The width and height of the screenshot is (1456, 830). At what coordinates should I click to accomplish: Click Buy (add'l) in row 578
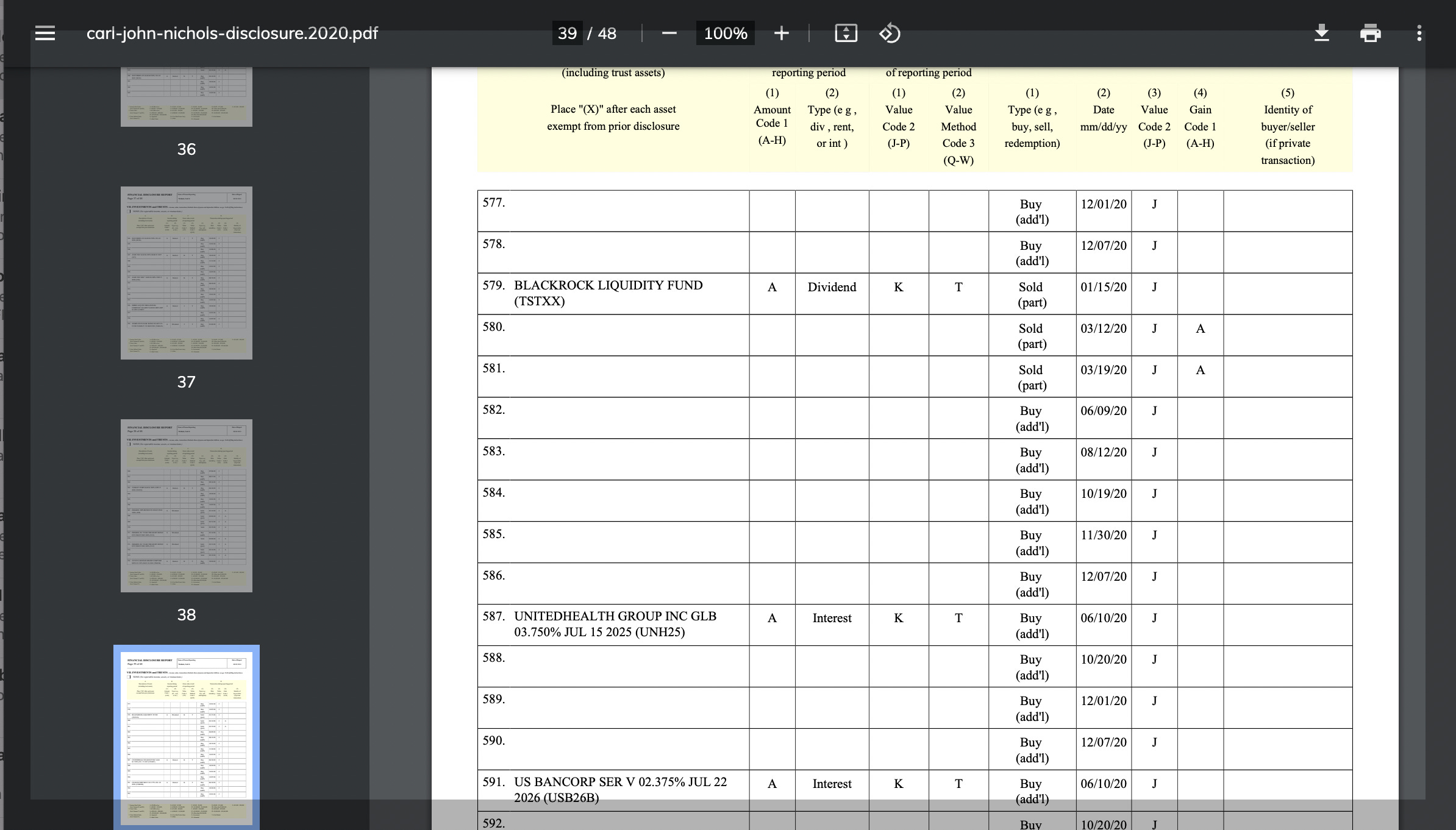click(1032, 254)
